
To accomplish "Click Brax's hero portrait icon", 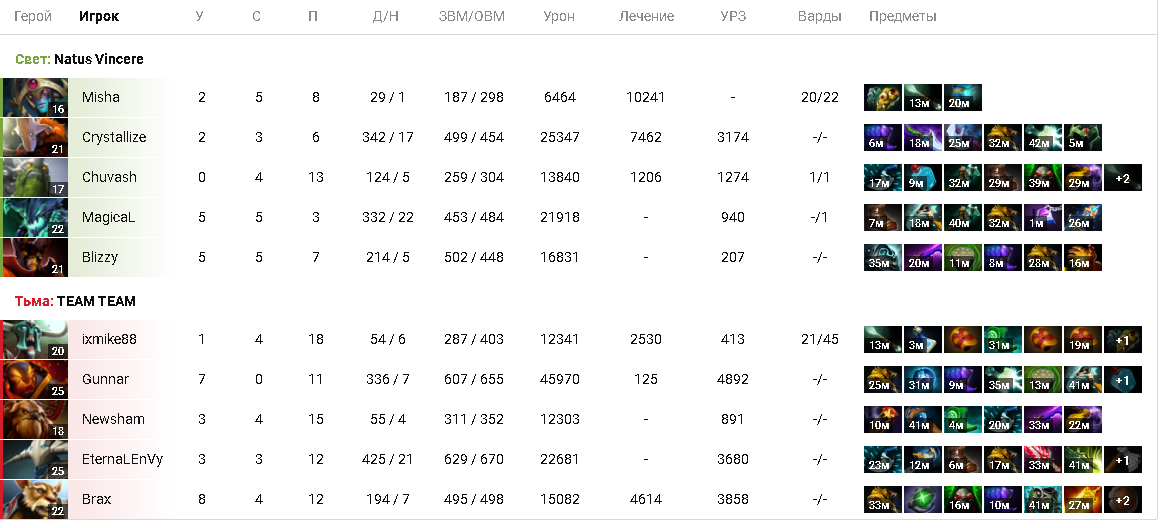I will coord(35,500).
